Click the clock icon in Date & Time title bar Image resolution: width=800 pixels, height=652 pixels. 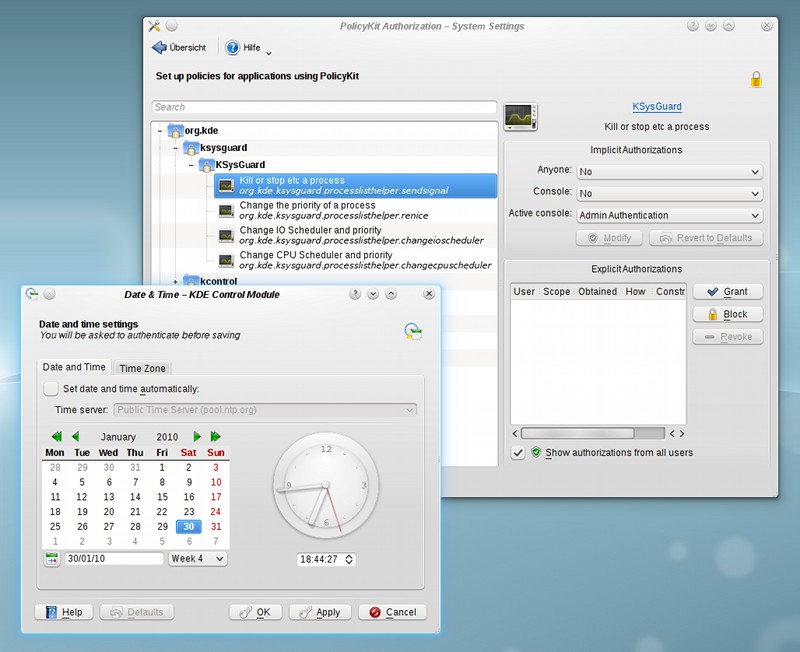(x=32, y=294)
